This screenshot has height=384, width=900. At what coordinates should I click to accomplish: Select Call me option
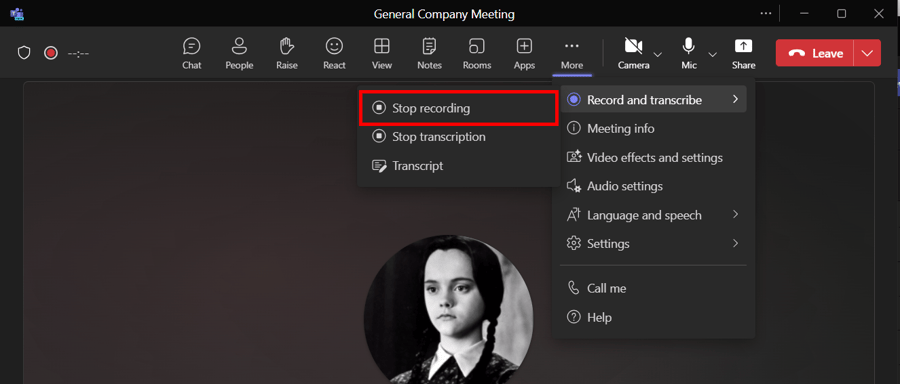(x=653, y=288)
